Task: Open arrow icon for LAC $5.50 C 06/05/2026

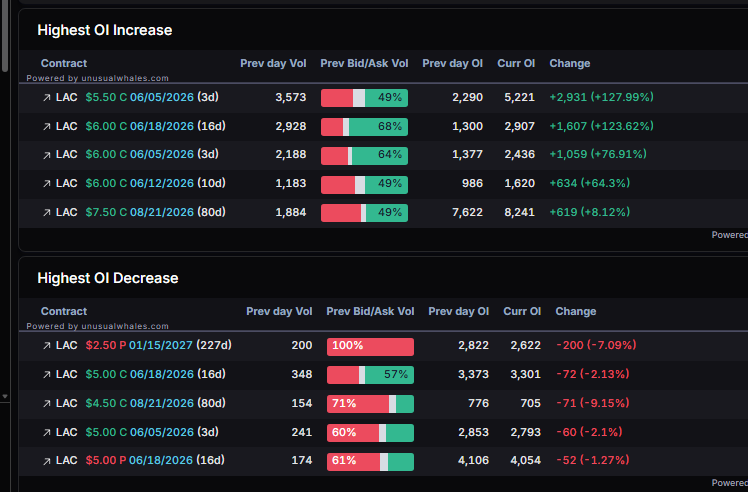Action: pyautogui.click(x=47, y=98)
